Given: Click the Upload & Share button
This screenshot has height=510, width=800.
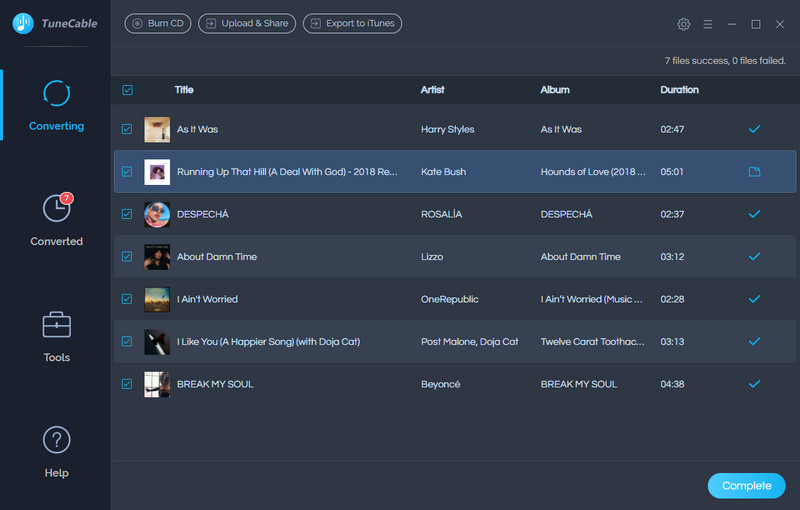Looking at the screenshot, I should [x=247, y=23].
